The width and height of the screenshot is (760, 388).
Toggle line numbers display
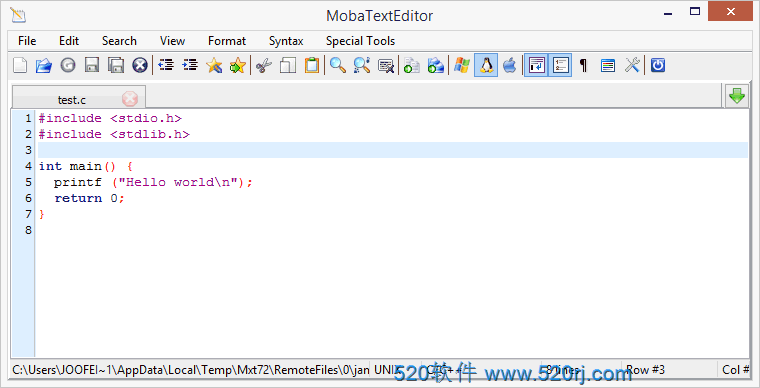click(x=560, y=65)
